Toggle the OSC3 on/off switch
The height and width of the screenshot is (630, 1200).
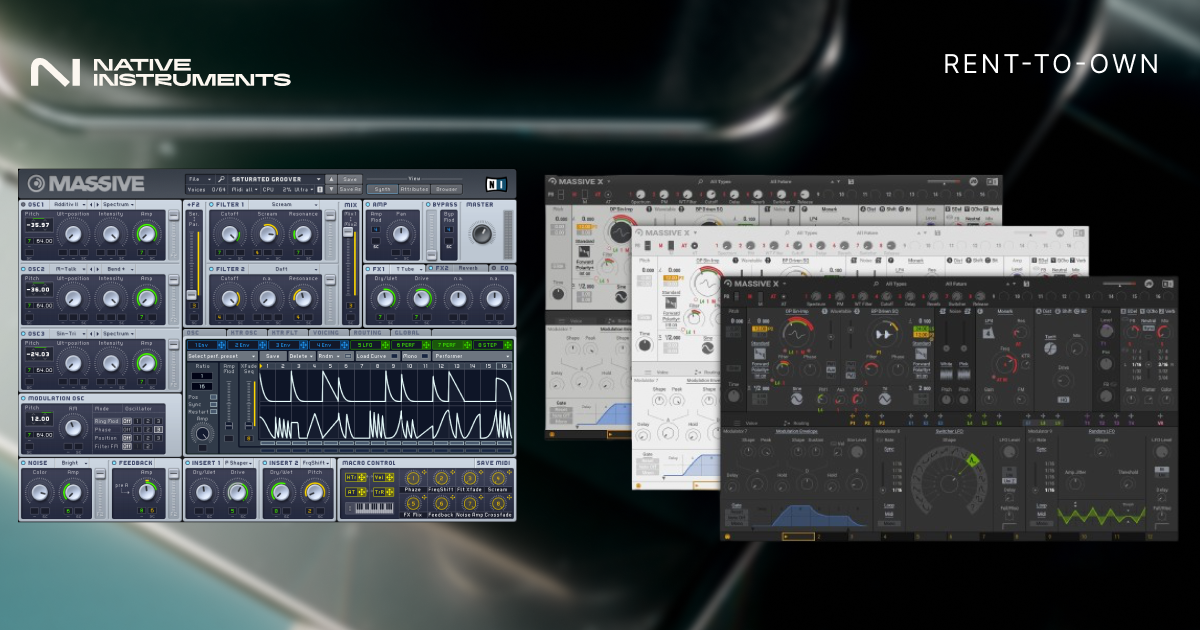22,333
